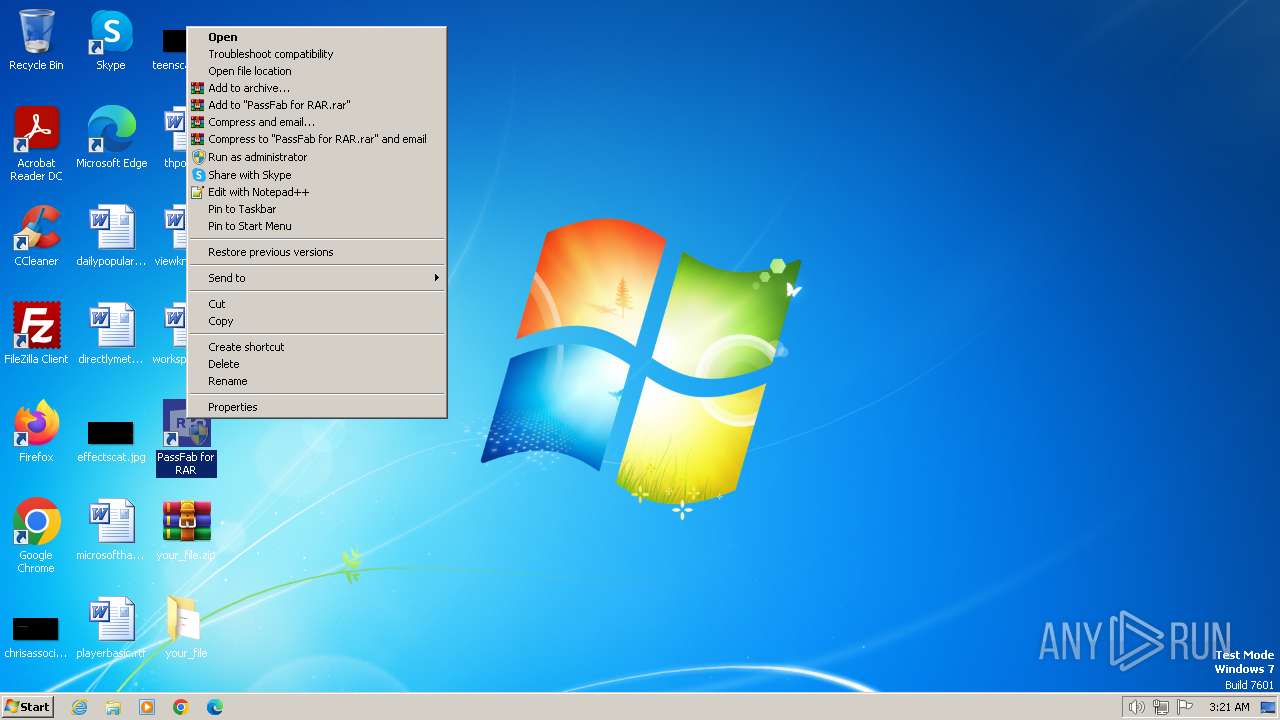Select the directlymet document icon
This screenshot has width=1280, height=720.
111,334
